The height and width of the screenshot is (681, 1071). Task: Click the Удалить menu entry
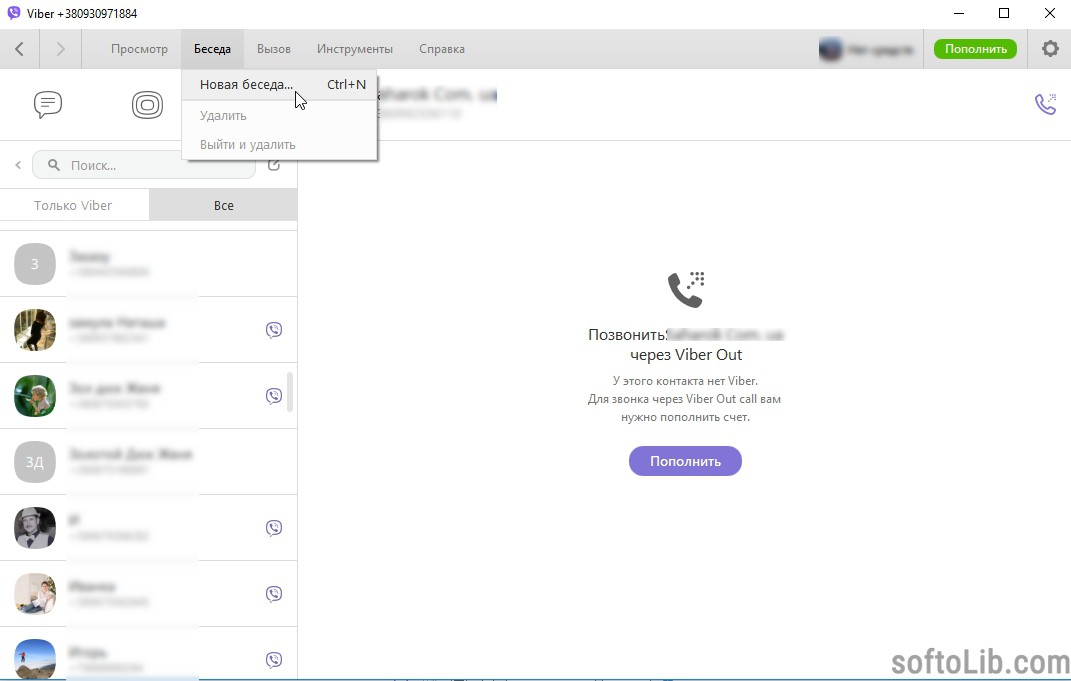[x=279, y=115]
